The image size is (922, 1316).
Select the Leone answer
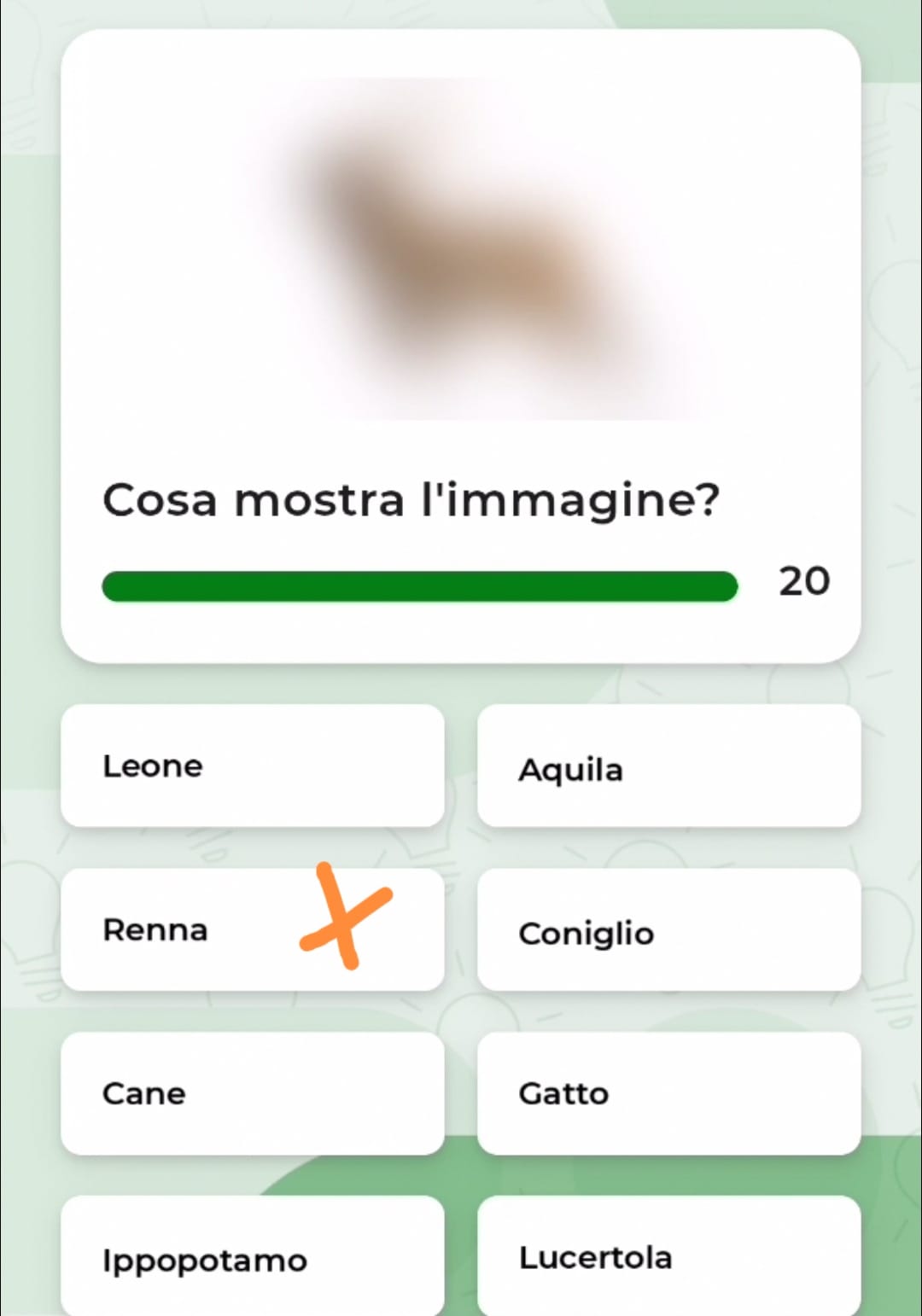point(252,766)
